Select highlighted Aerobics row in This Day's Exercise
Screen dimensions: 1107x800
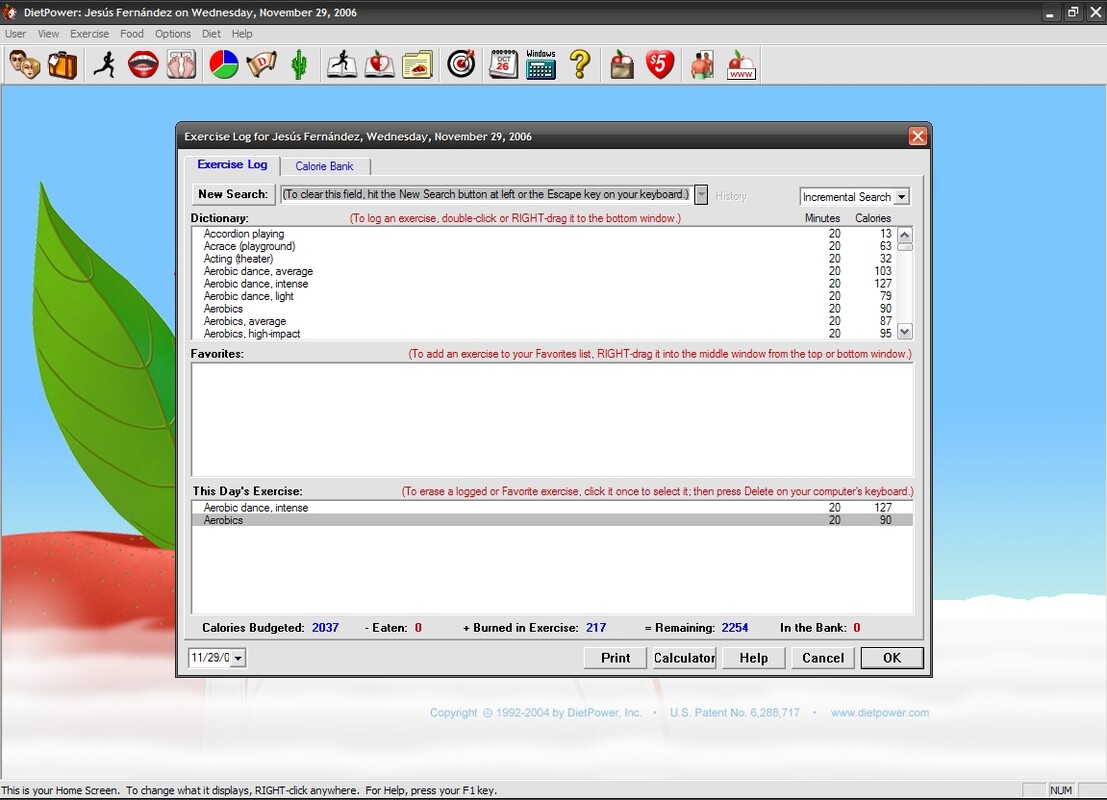[552, 520]
